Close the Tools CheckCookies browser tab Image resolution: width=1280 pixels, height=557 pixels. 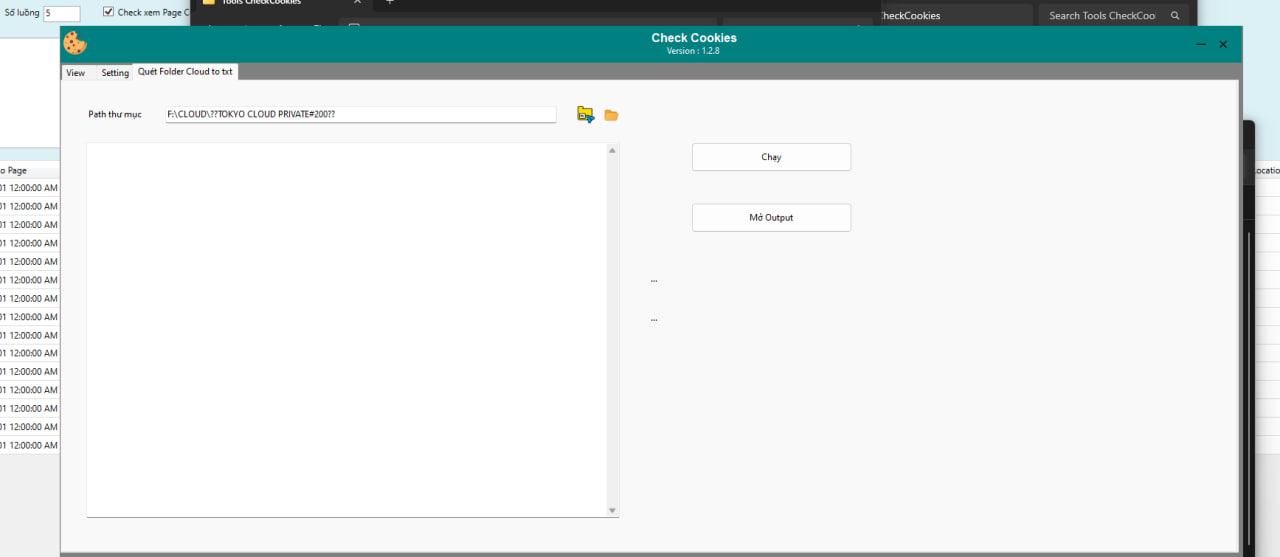(358, 2)
